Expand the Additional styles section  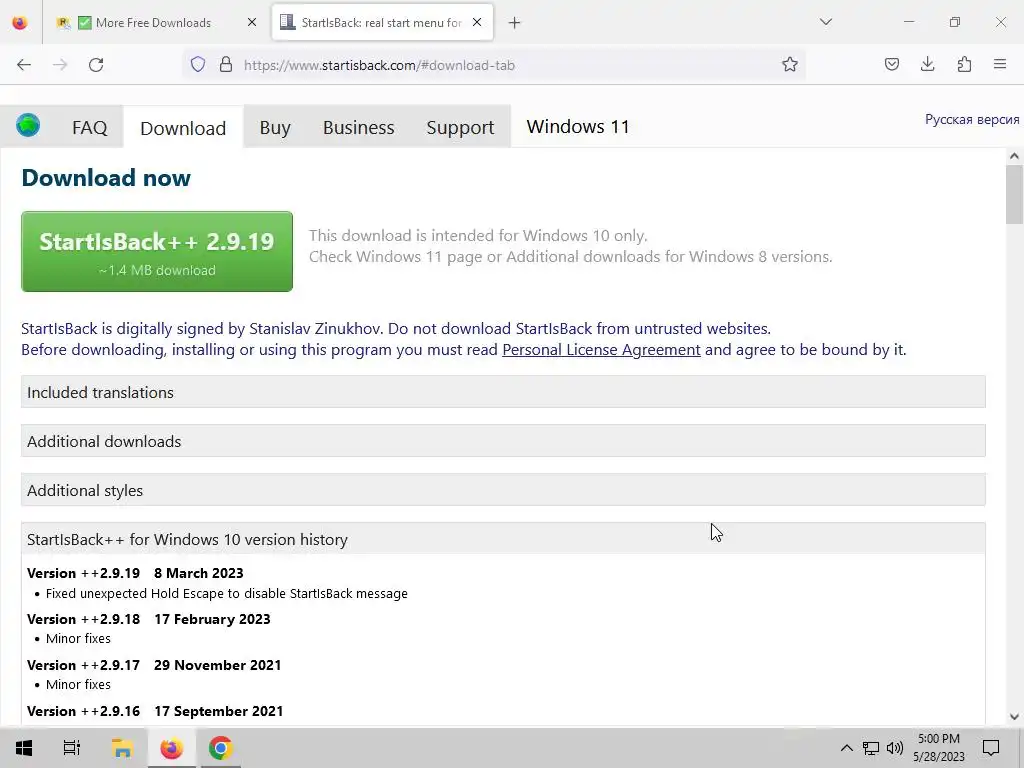503,490
